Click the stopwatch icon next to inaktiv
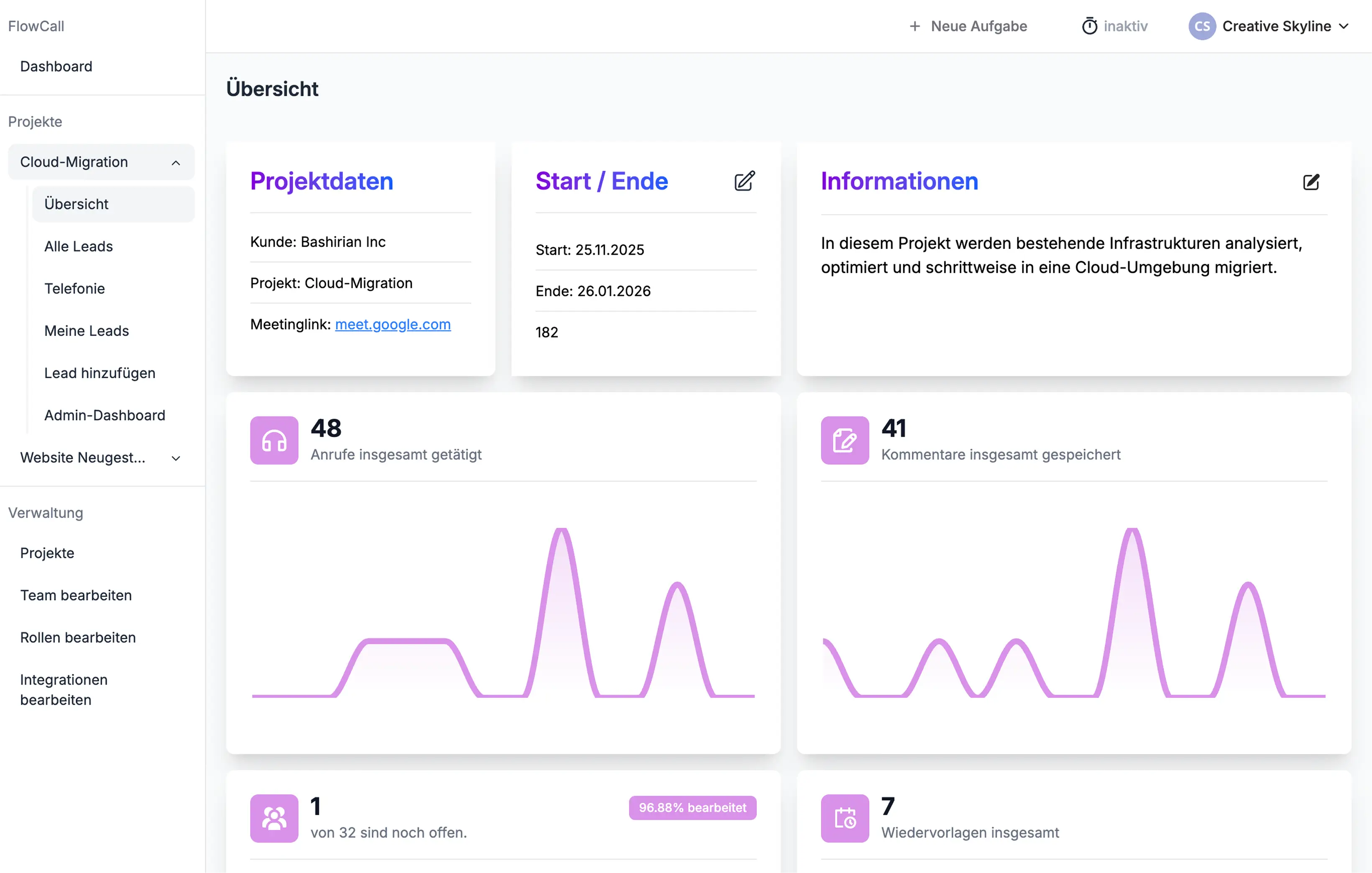 pos(1089,26)
